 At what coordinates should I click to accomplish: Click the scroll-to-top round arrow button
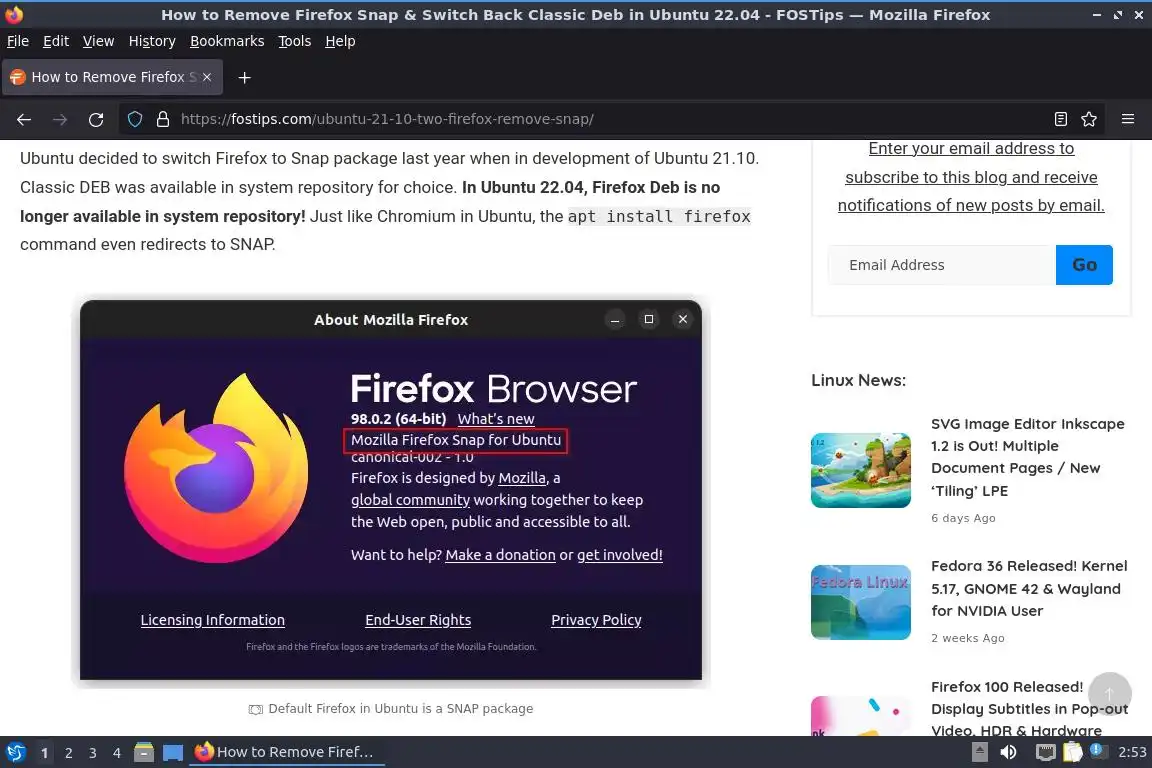point(1109,693)
